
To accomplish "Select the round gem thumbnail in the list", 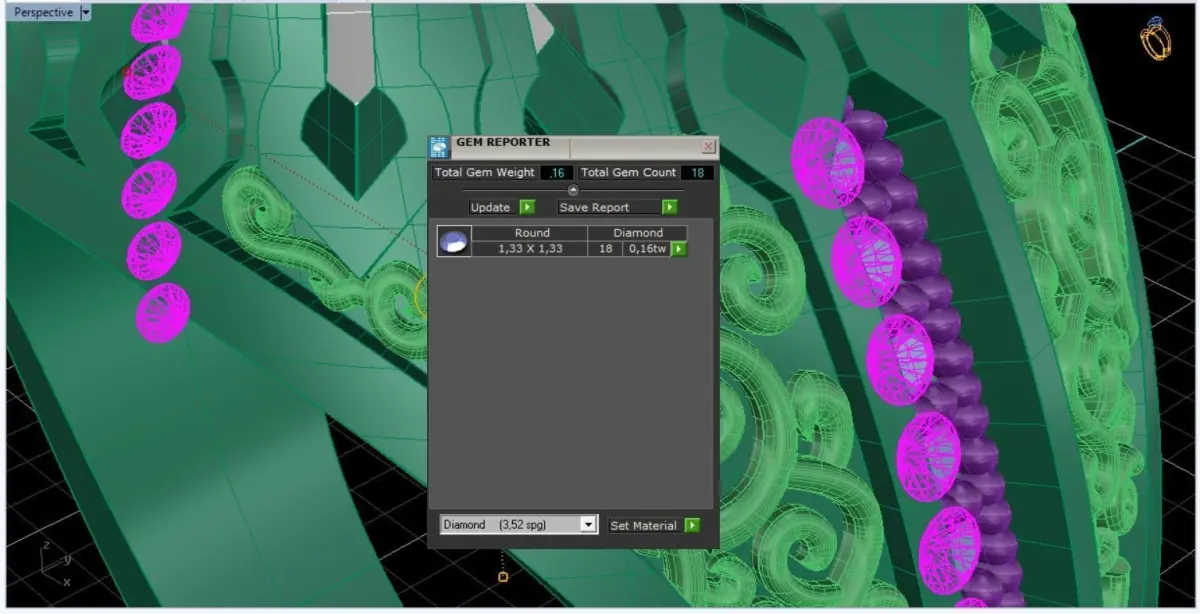I will (454, 241).
